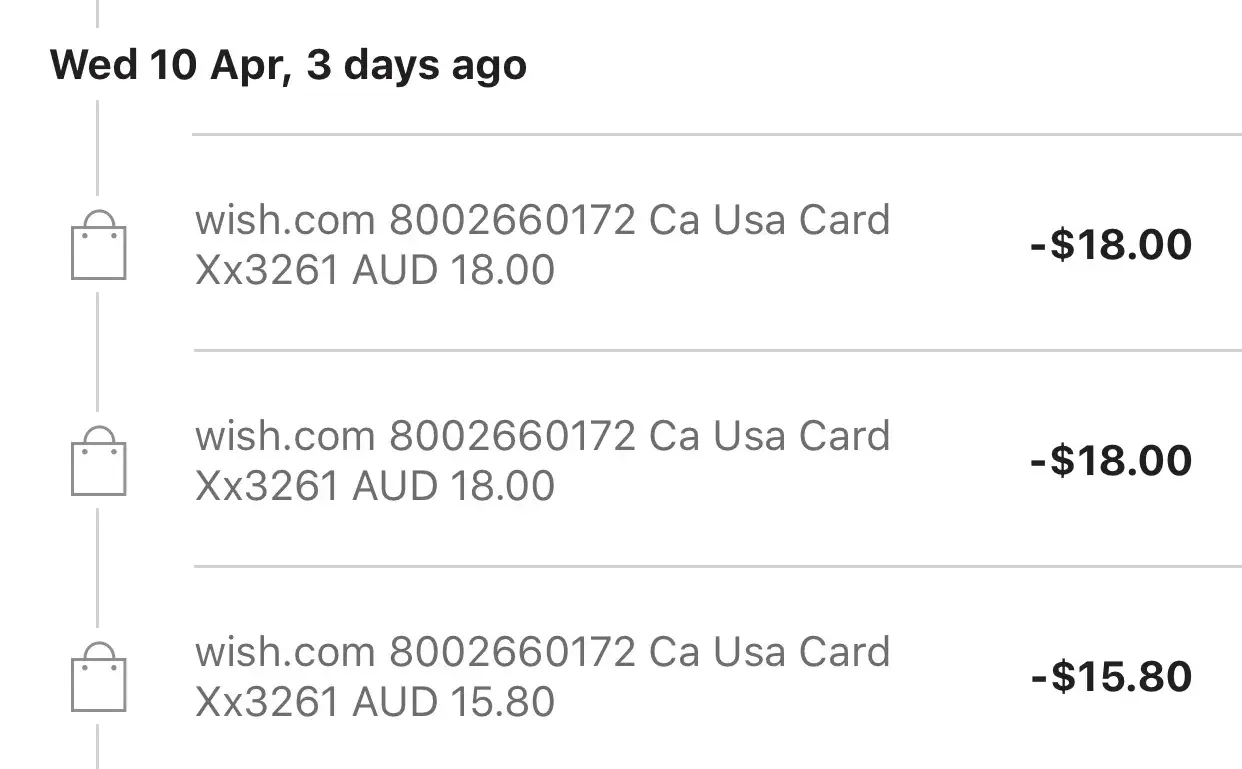Click "Xx3261 AUD 18.00" in the top transaction
Image resolution: width=1242 pixels, height=769 pixels.
375,270
